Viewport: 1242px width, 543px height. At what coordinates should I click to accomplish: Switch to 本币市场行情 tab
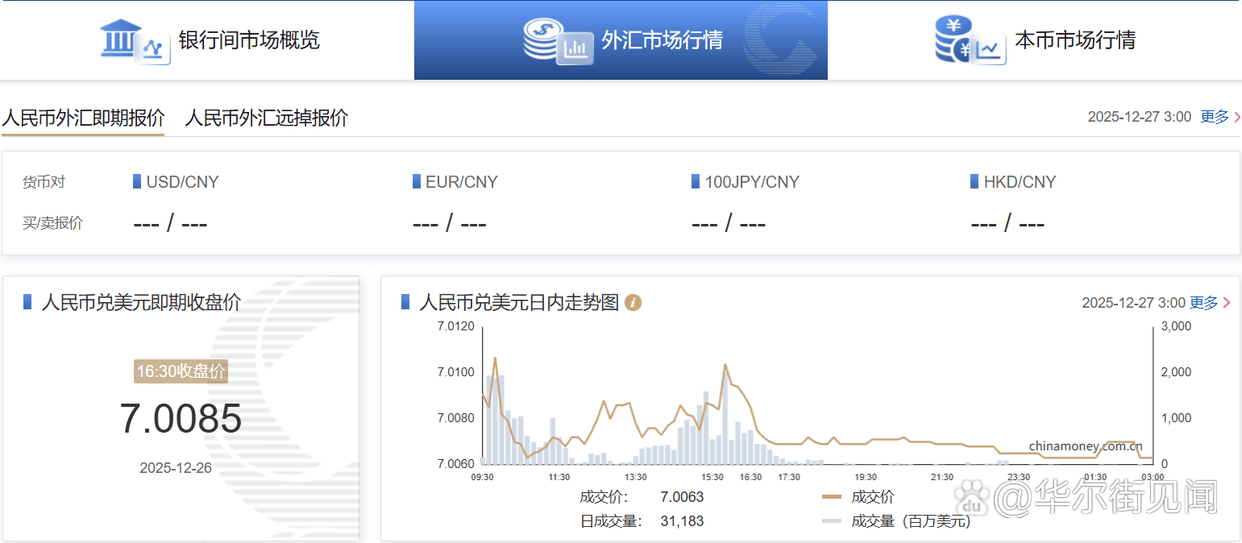[x=1075, y=41]
